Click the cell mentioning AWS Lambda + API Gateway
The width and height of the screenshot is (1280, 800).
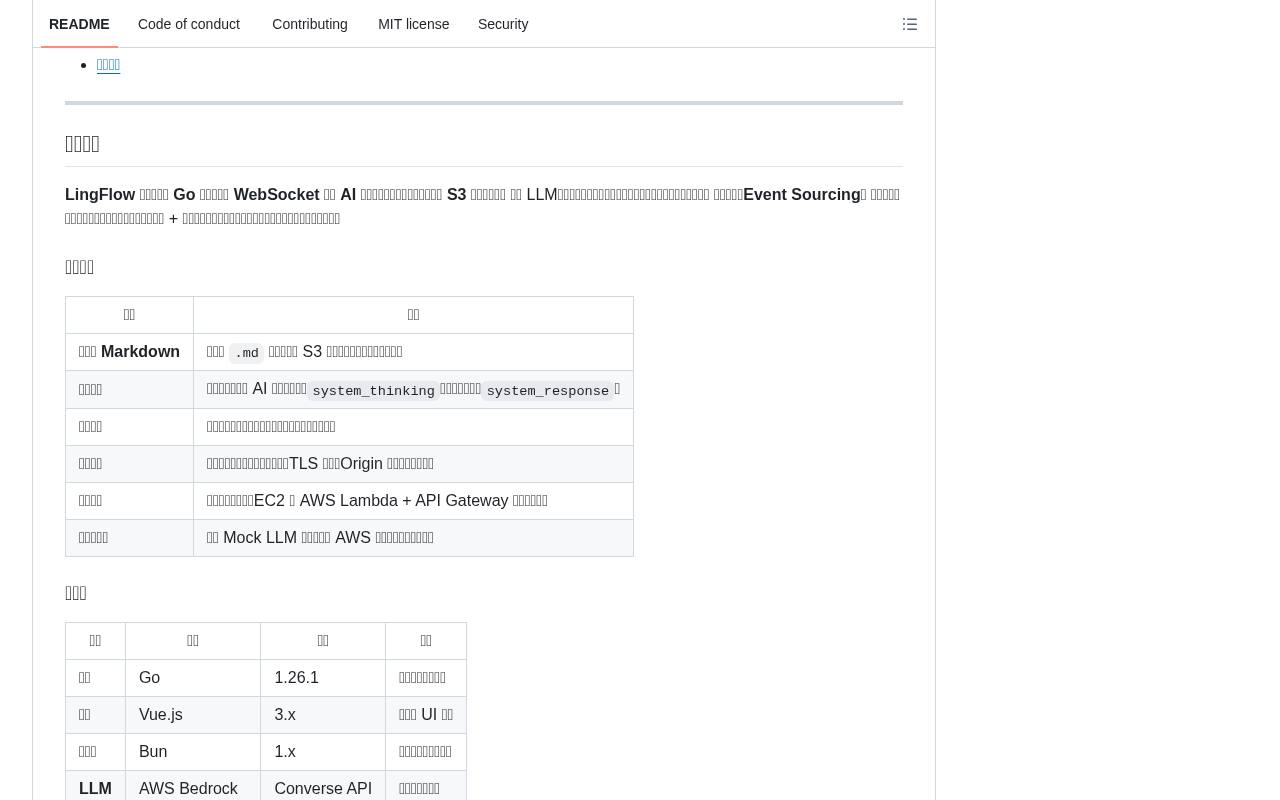coord(413,501)
